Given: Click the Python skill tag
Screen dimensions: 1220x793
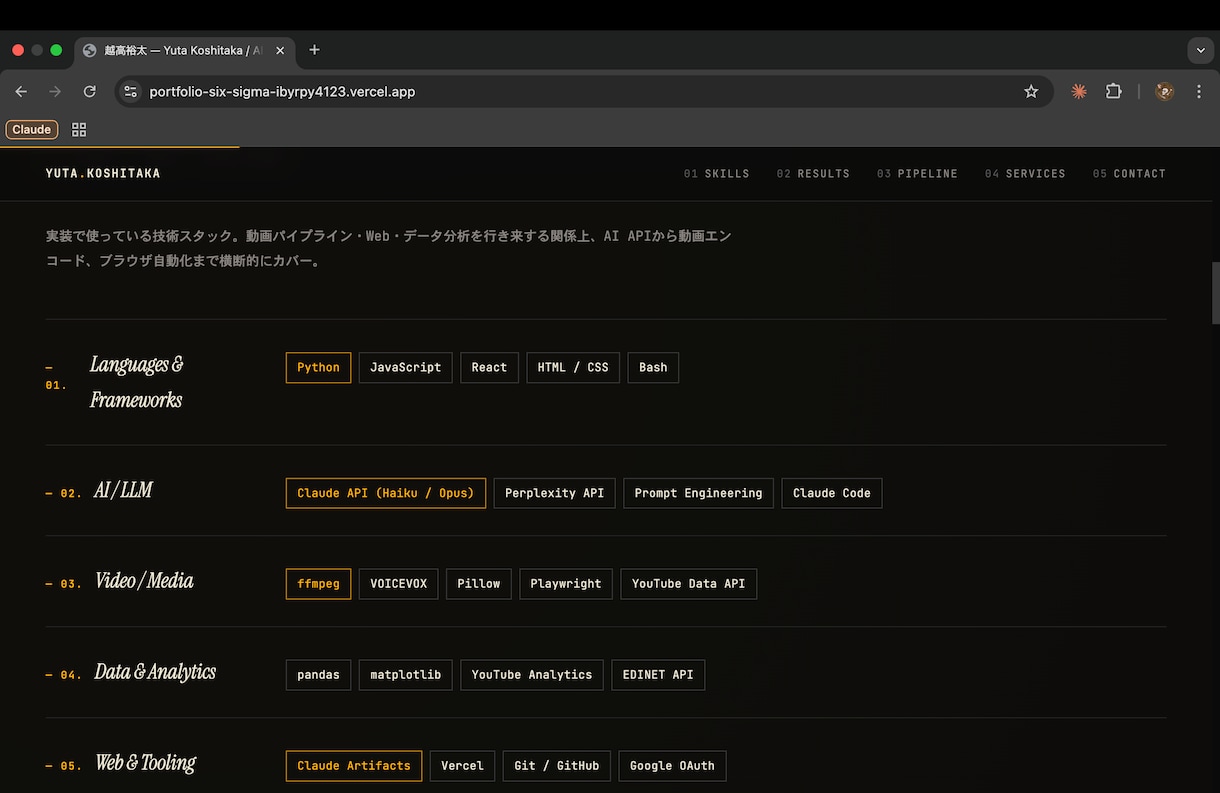Looking at the screenshot, I should pyautogui.click(x=318, y=367).
